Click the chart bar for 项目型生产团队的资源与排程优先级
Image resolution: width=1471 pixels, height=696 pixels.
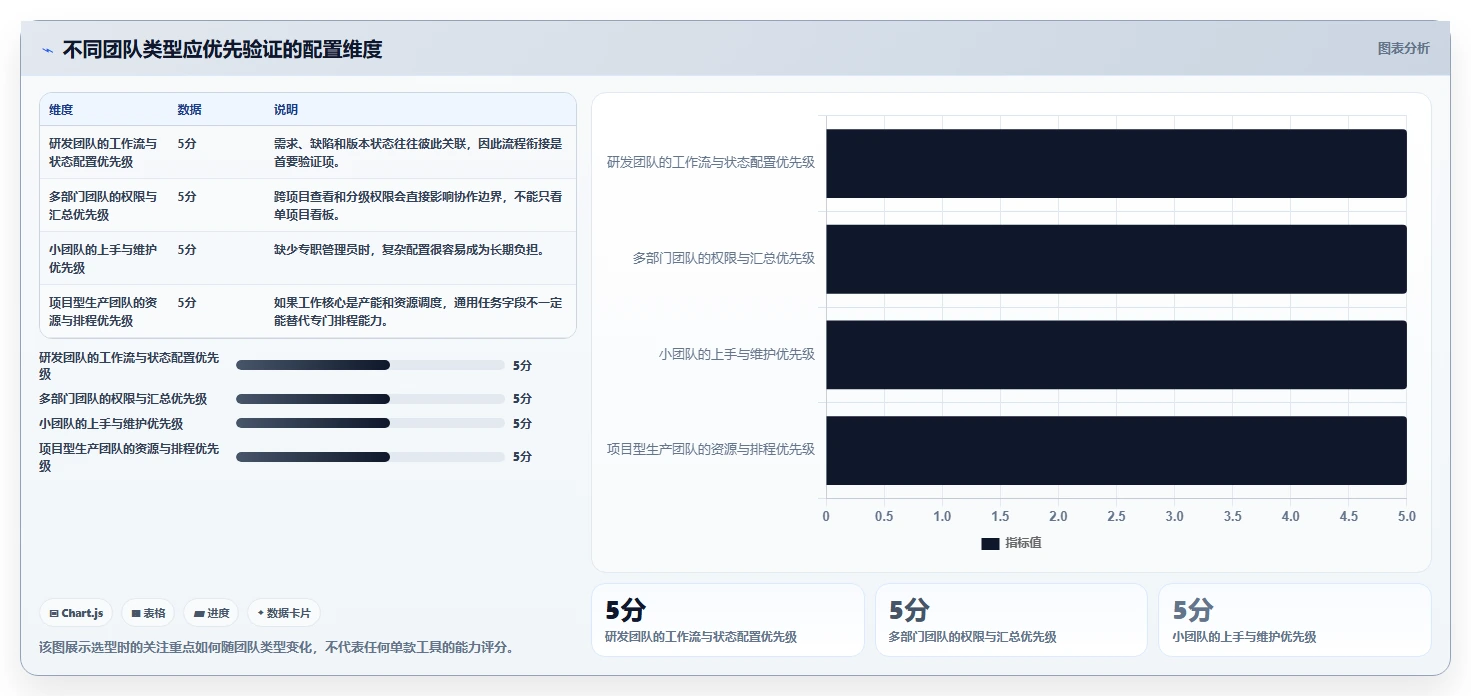pyautogui.click(x=1116, y=451)
